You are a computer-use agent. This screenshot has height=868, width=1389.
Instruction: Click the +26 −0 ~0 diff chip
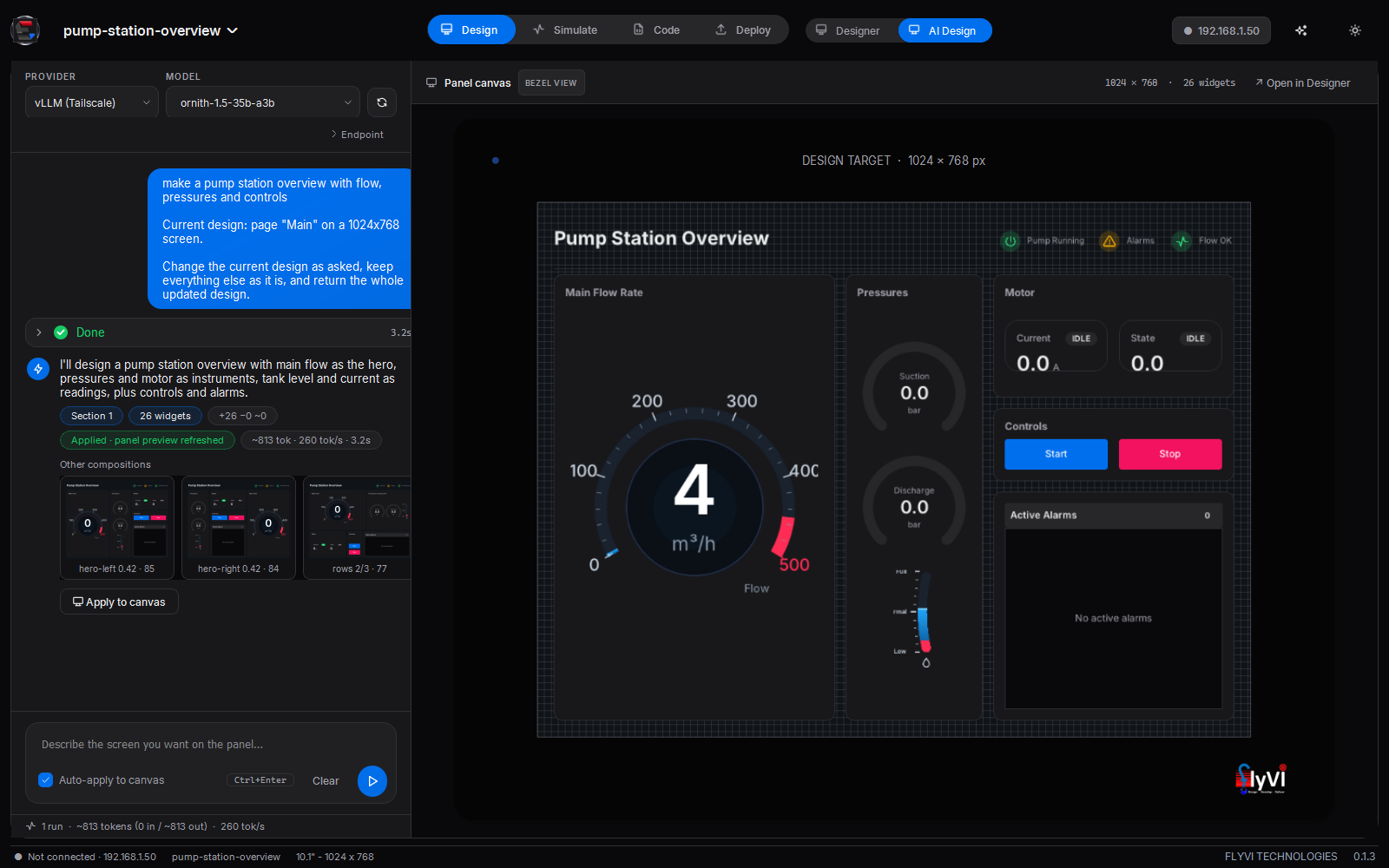click(x=243, y=416)
